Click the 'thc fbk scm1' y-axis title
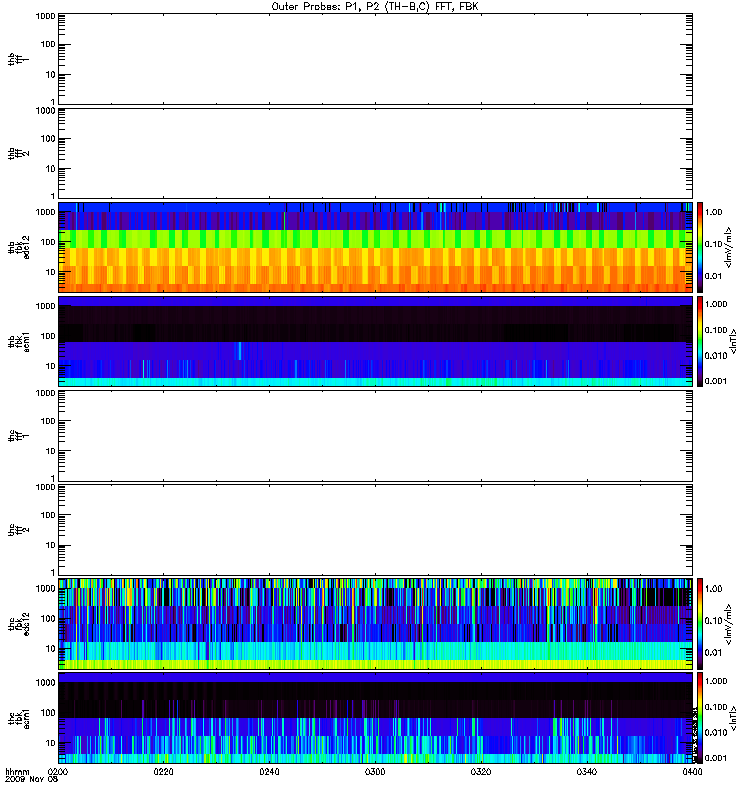 (19, 718)
